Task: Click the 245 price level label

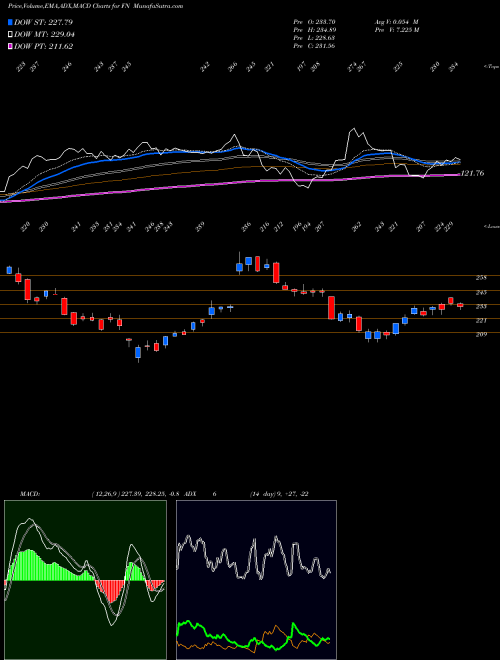Action: coord(481,292)
